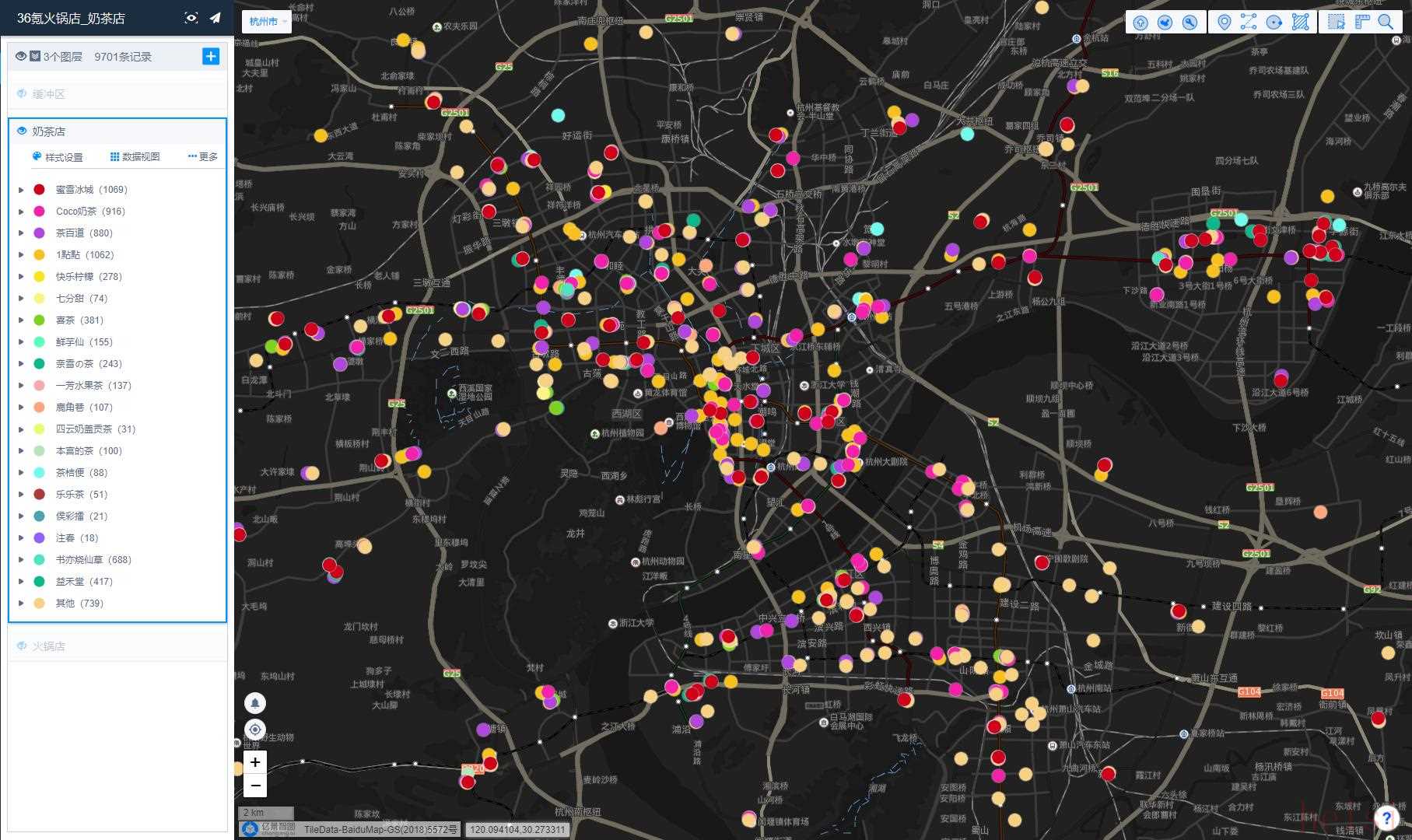Expand the Coco奶茶 legend entry
Image resolution: width=1412 pixels, height=840 pixels.
pyautogui.click(x=22, y=212)
